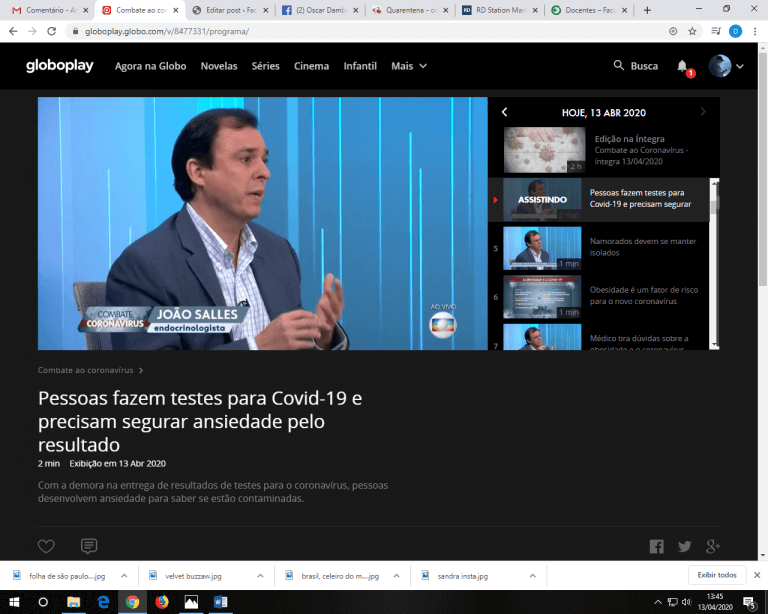Open the Infantil section
Screen dimensions: 768x614
(360, 66)
